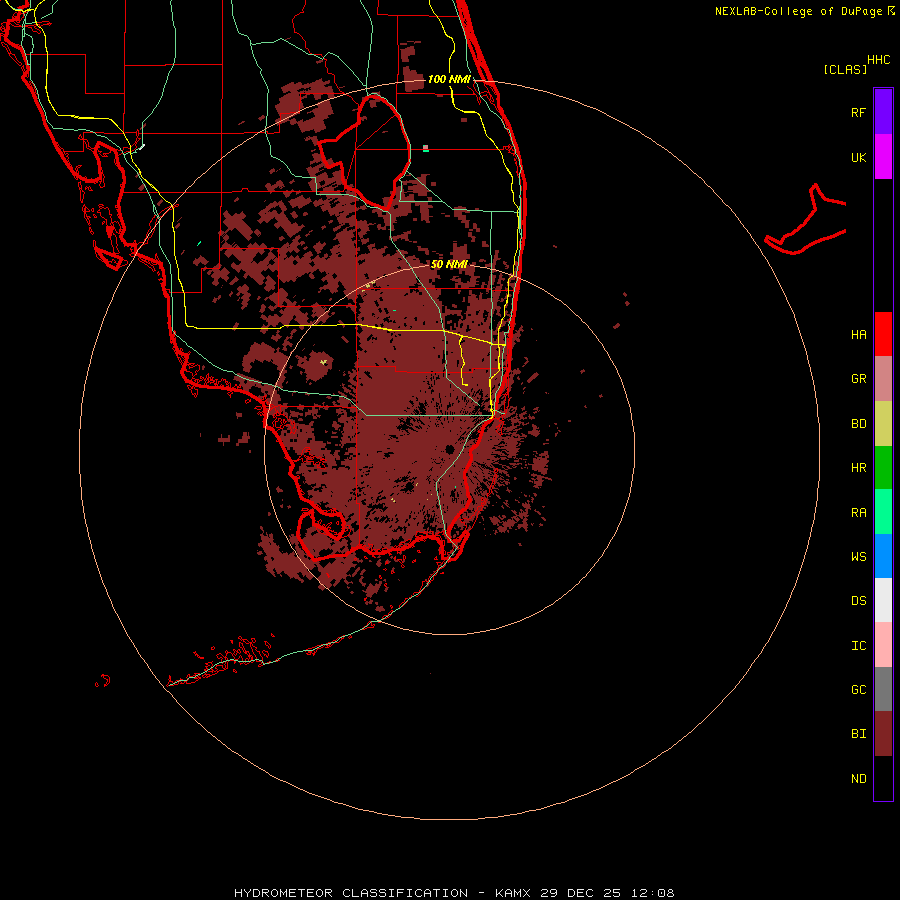Click the HA red legend swatch
The width and height of the screenshot is (900, 900).
883,334
